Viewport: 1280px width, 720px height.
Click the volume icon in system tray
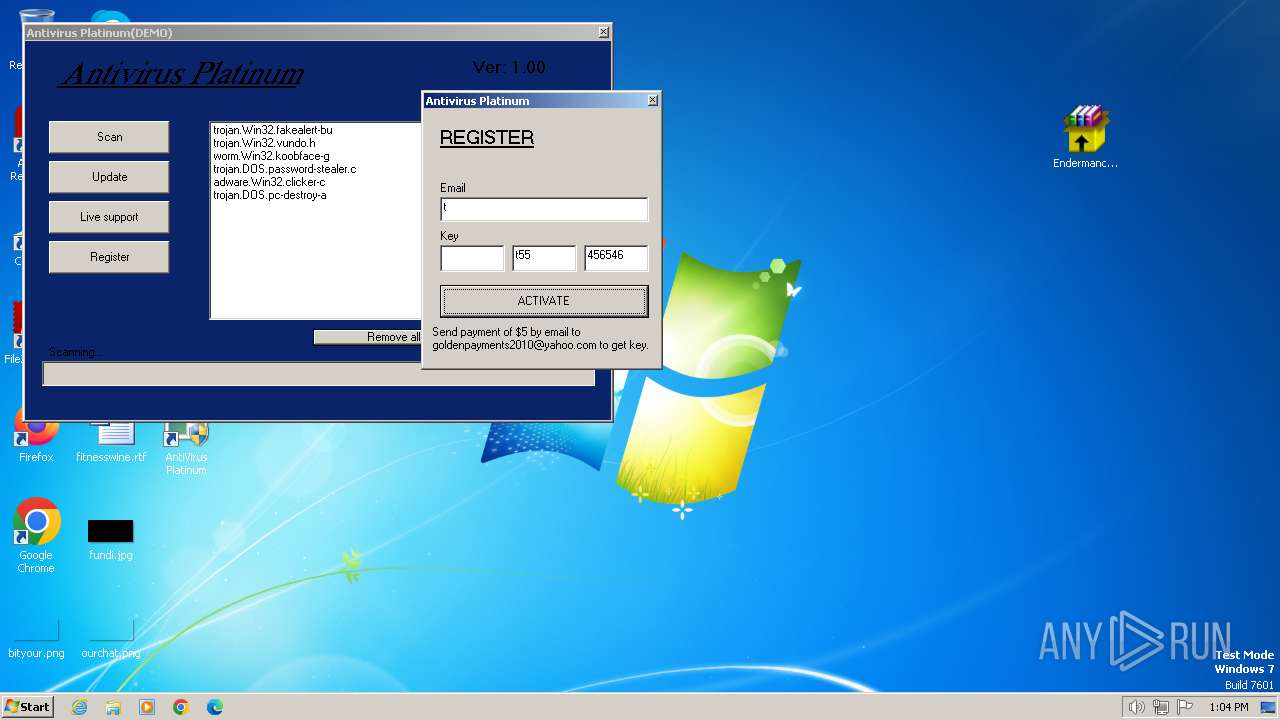coord(1136,707)
